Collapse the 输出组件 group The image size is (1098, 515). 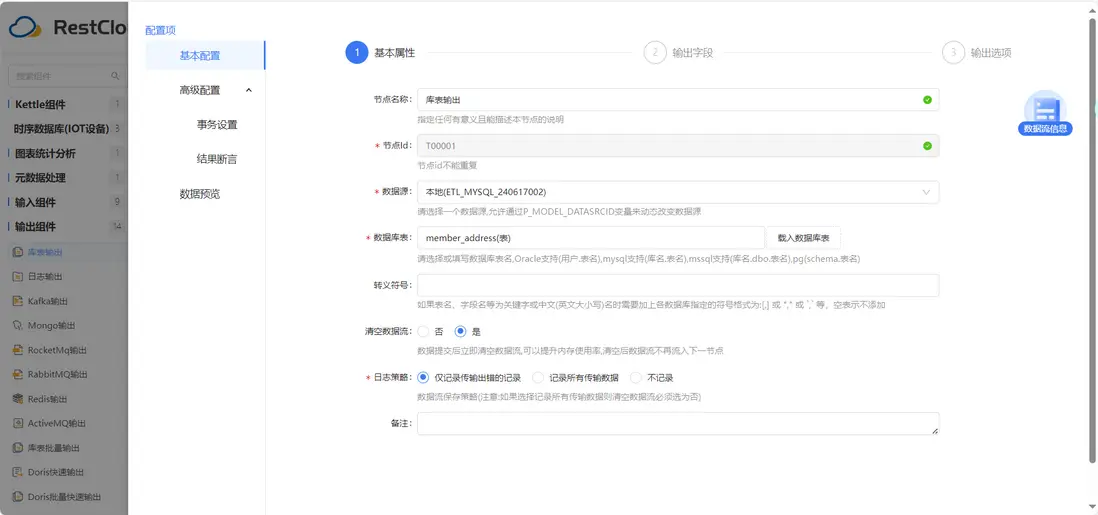[x=64, y=227]
